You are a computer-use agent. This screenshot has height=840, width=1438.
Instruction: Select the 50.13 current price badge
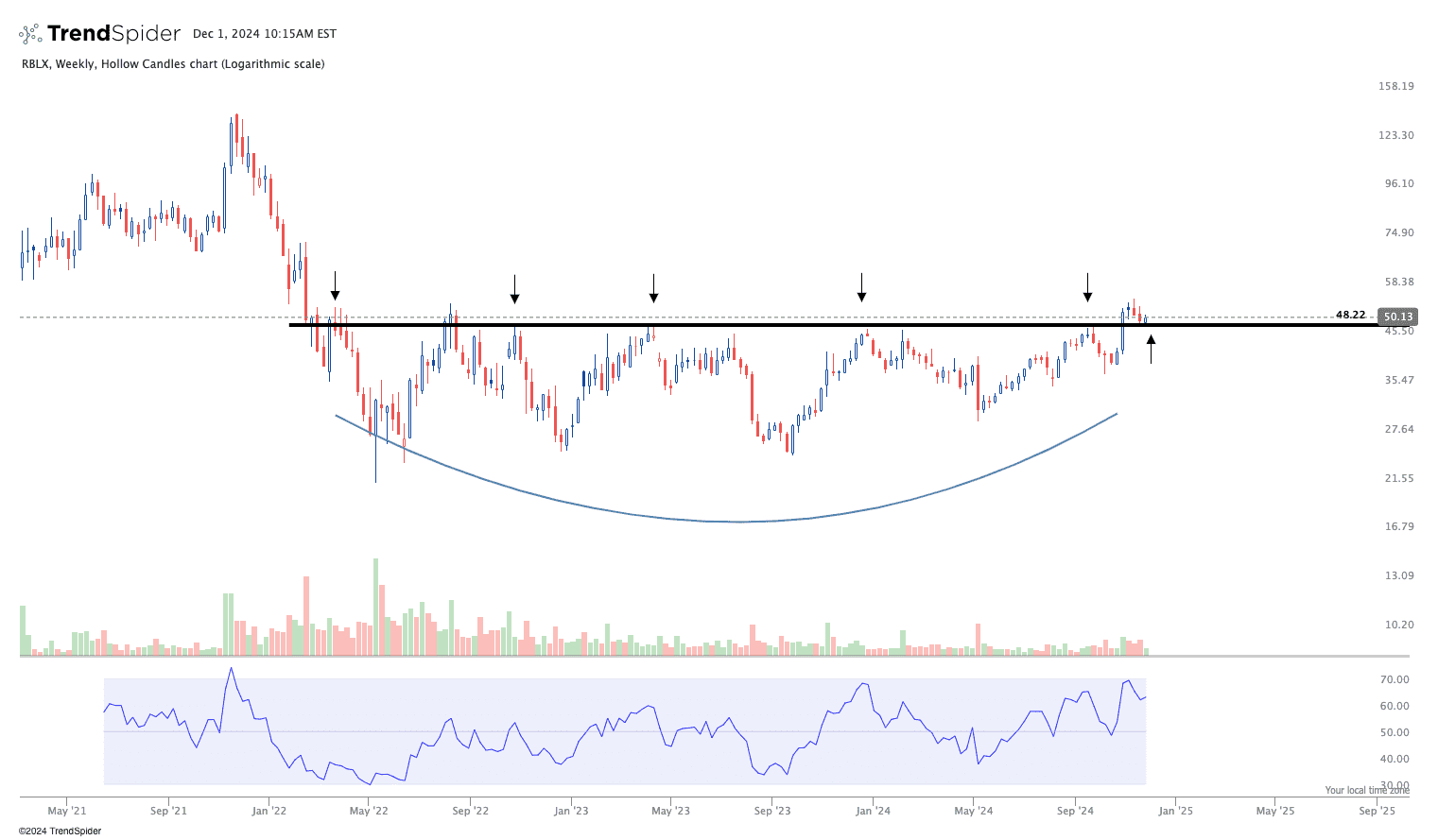coord(1395,317)
